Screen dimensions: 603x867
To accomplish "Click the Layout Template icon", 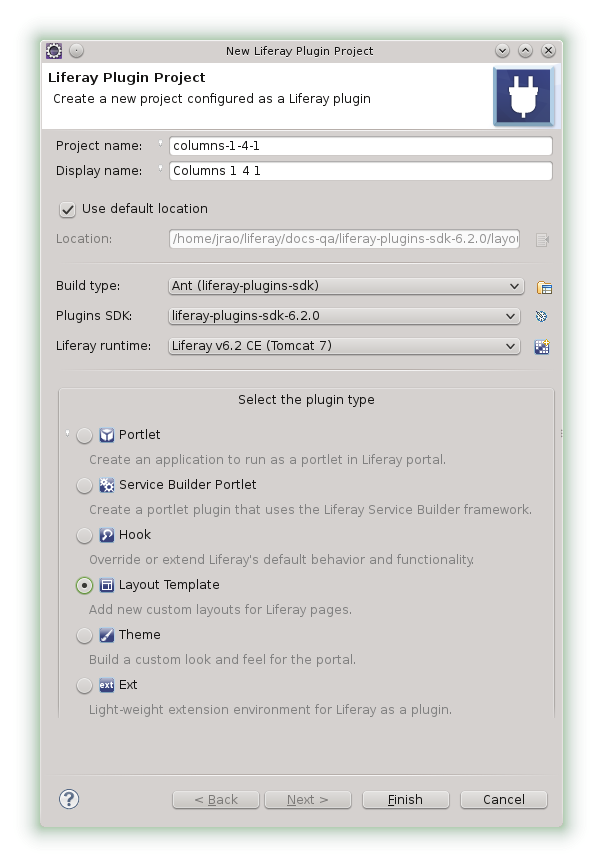I will (107, 585).
